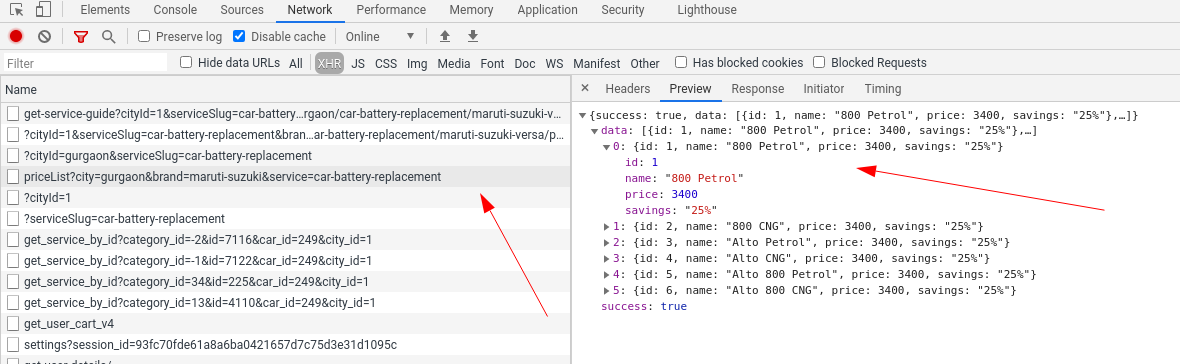
Task: Filter requests by Img
Action: click(x=417, y=64)
